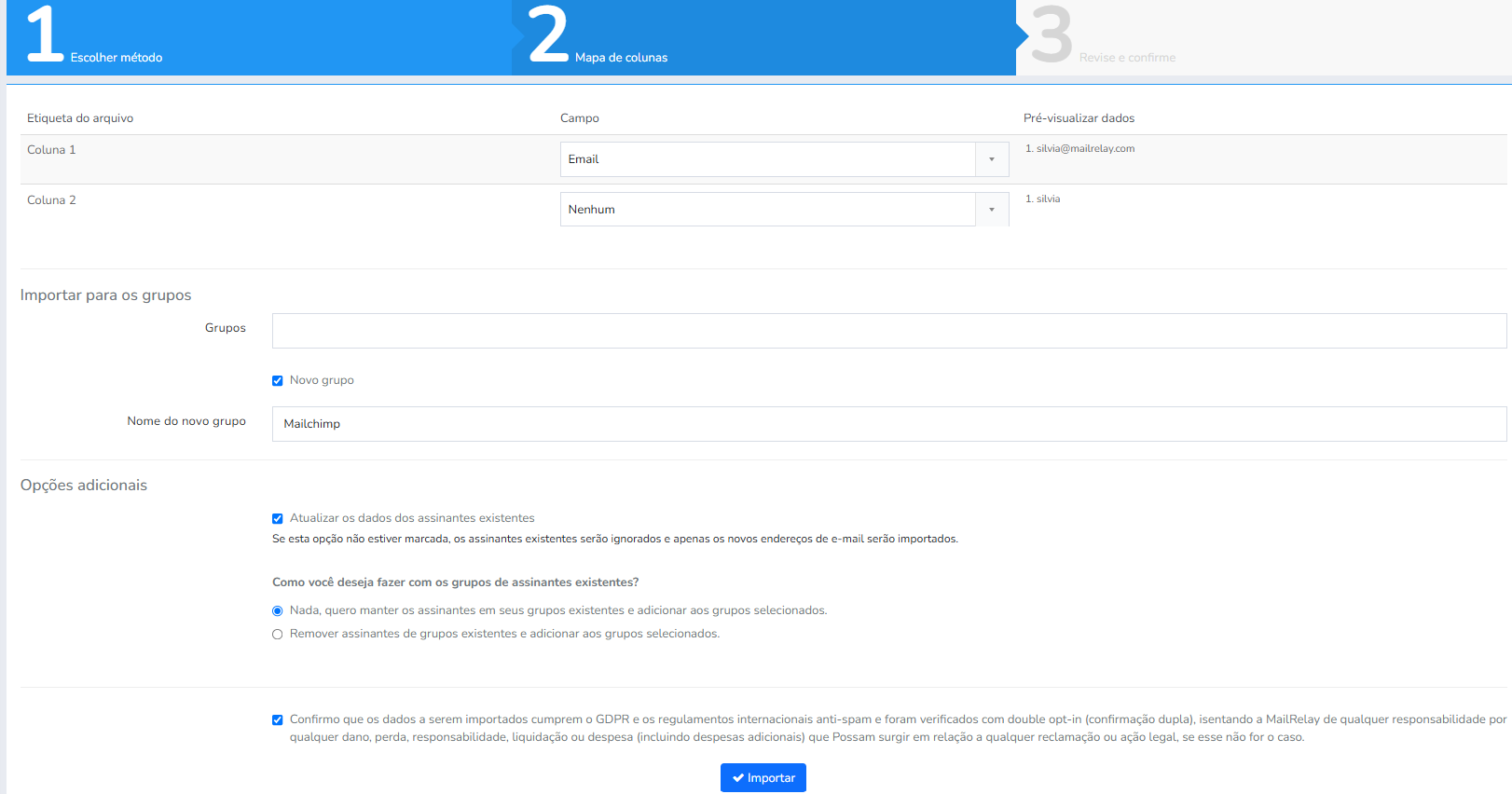Screen dimensions: 1512x794
Task: Click the dropdown arrow of the Email select
Action: click(x=992, y=159)
